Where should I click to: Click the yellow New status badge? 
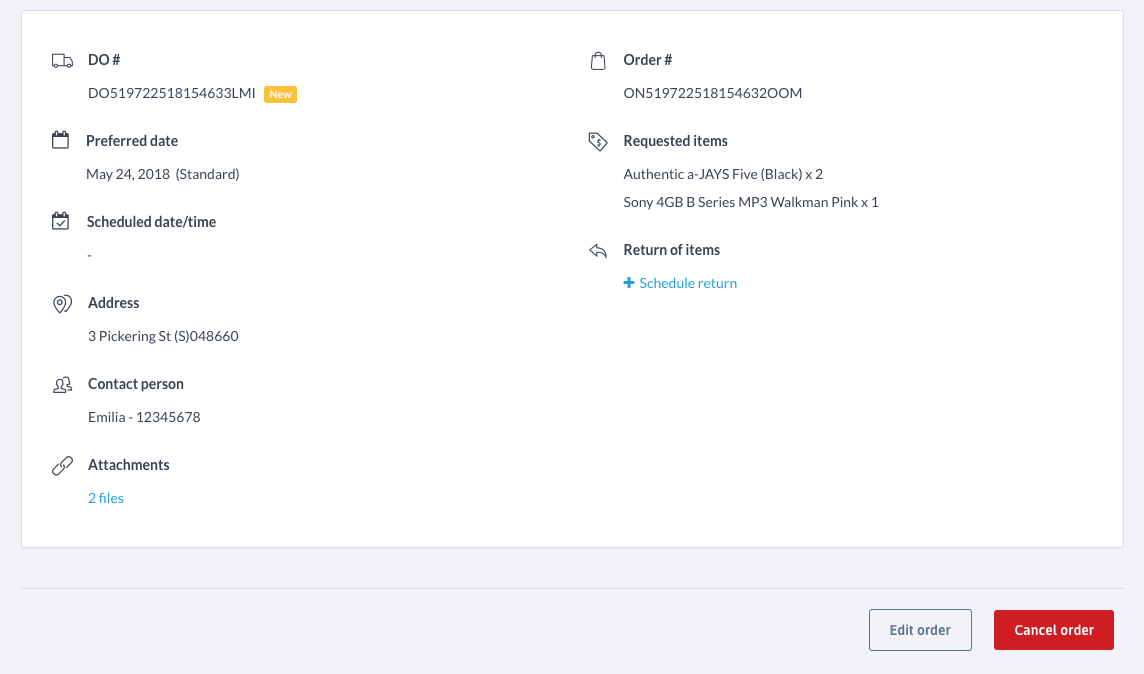pyautogui.click(x=280, y=94)
